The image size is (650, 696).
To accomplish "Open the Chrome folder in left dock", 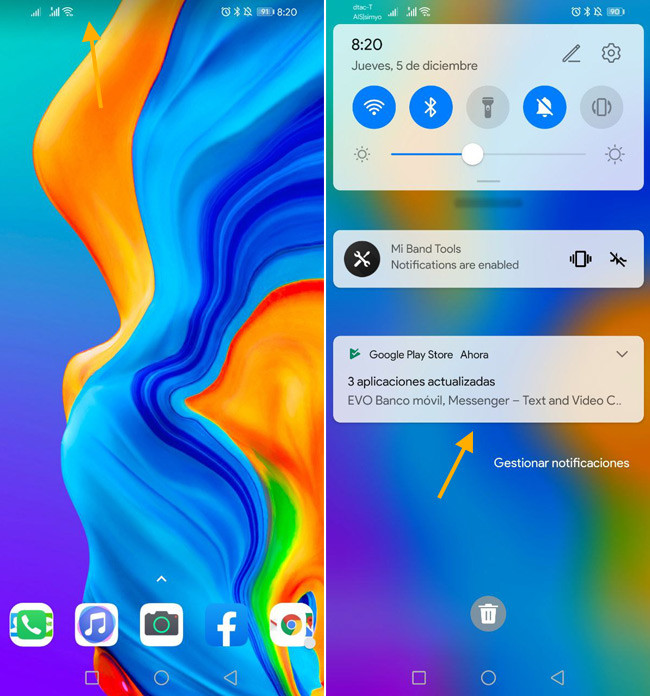I will (x=291, y=625).
